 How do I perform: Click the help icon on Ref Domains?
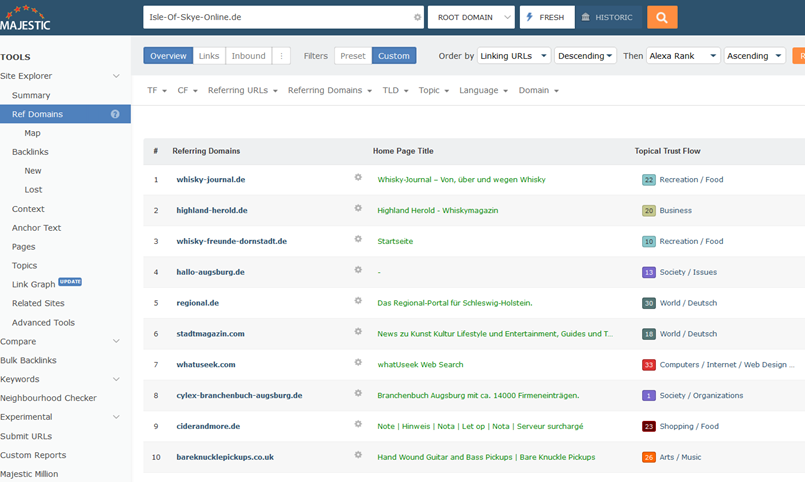click(115, 114)
